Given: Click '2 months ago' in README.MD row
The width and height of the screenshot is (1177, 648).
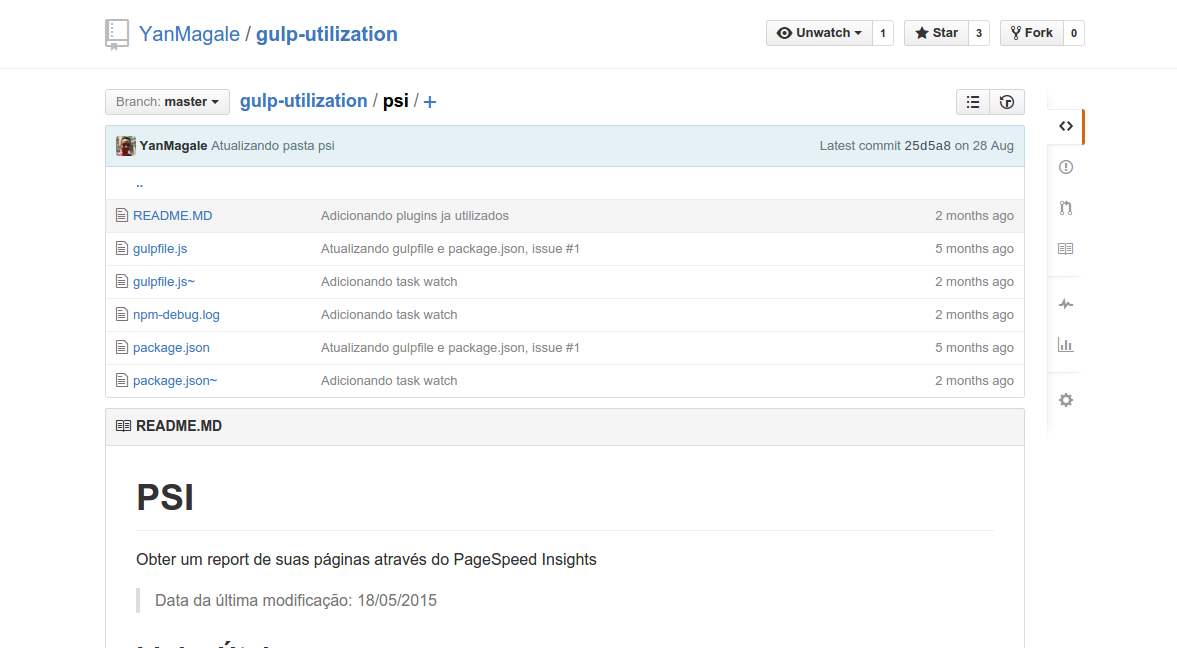Looking at the screenshot, I should pyautogui.click(x=974, y=215).
